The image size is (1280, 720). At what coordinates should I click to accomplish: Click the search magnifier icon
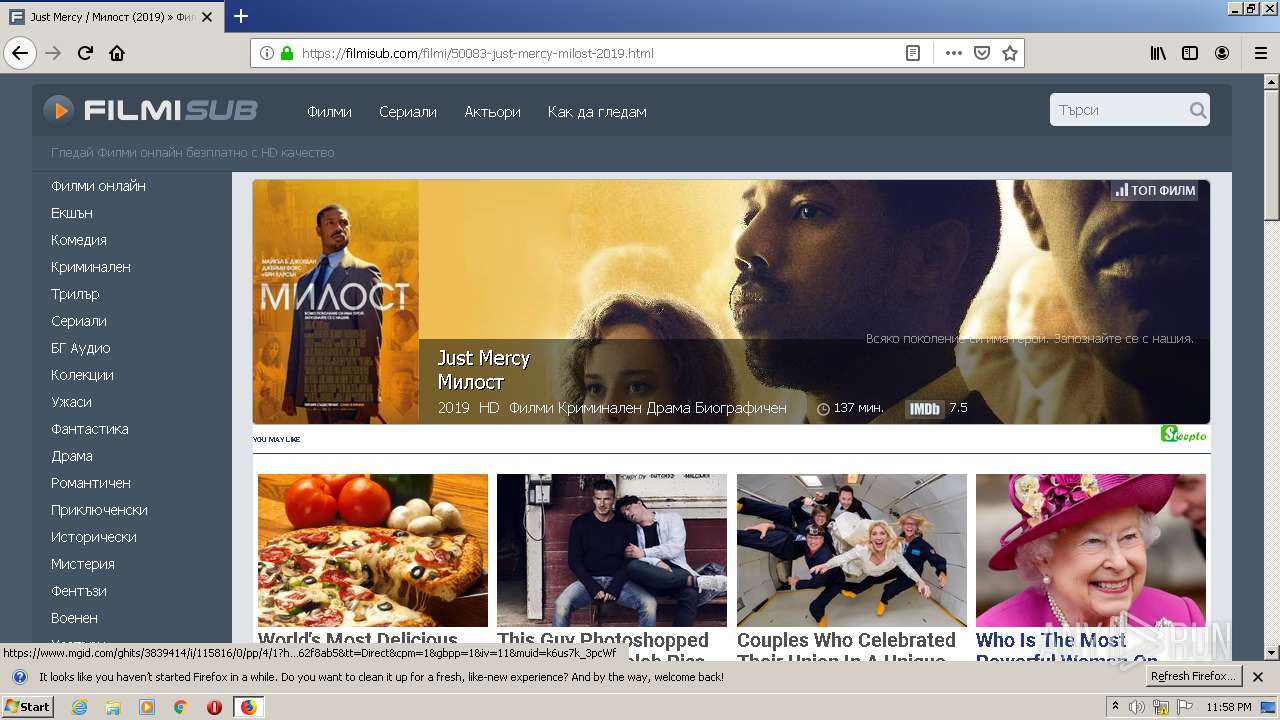(1197, 110)
